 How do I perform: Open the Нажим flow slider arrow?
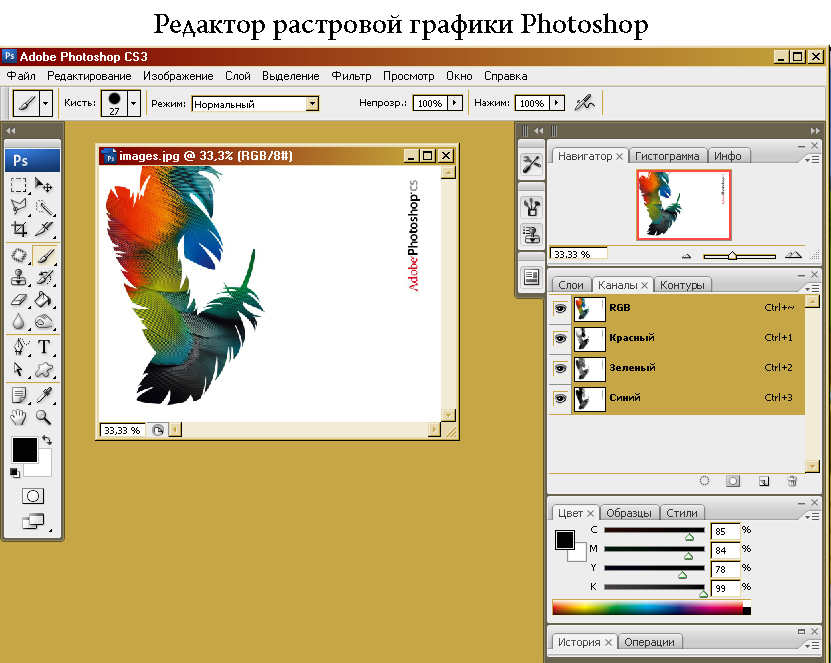556,102
